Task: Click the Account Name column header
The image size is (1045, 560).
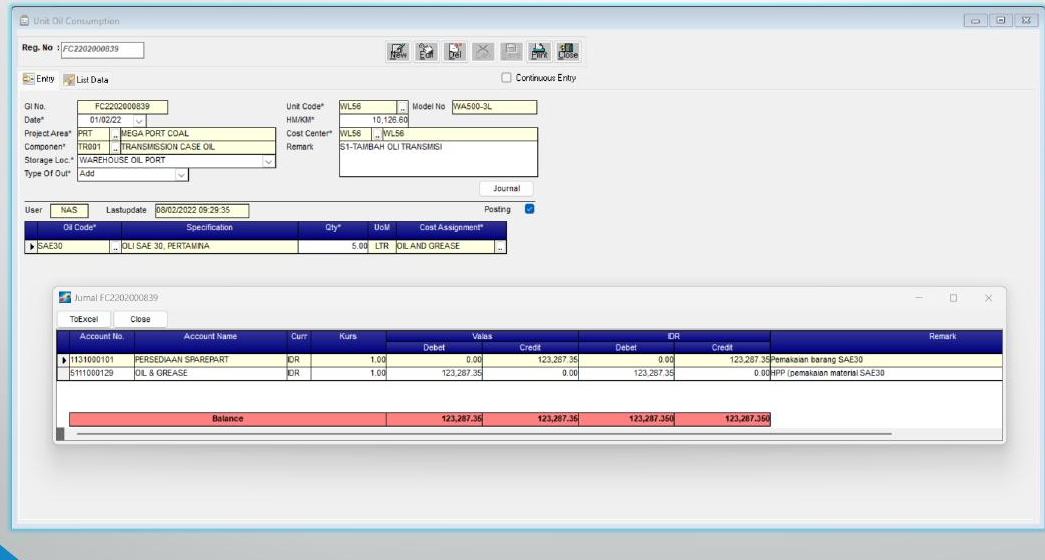Action: [211, 341]
